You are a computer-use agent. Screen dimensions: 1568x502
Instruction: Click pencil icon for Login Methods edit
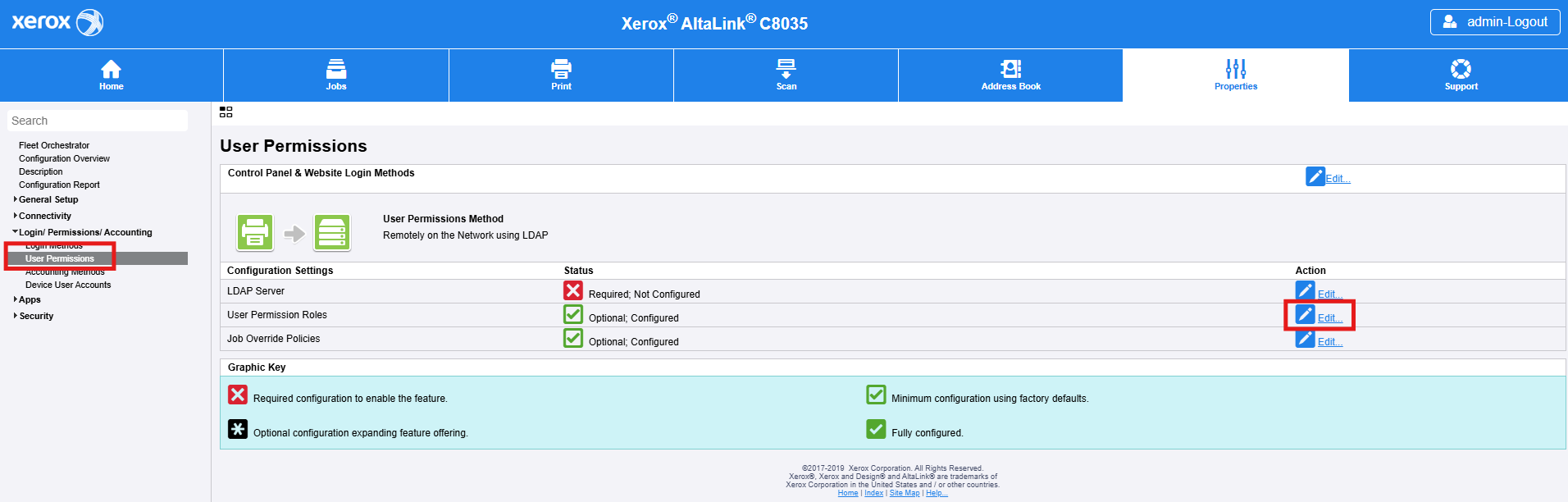click(1315, 176)
